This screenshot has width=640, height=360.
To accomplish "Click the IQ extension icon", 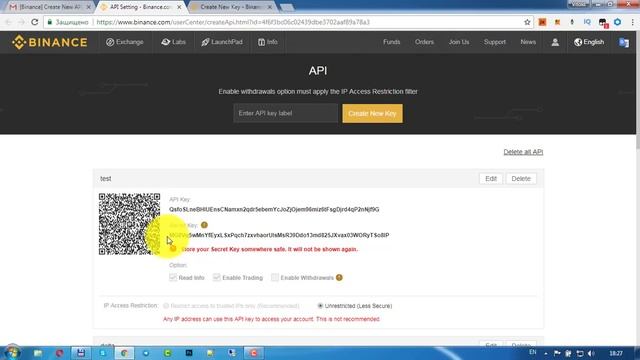I will click(587, 22).
